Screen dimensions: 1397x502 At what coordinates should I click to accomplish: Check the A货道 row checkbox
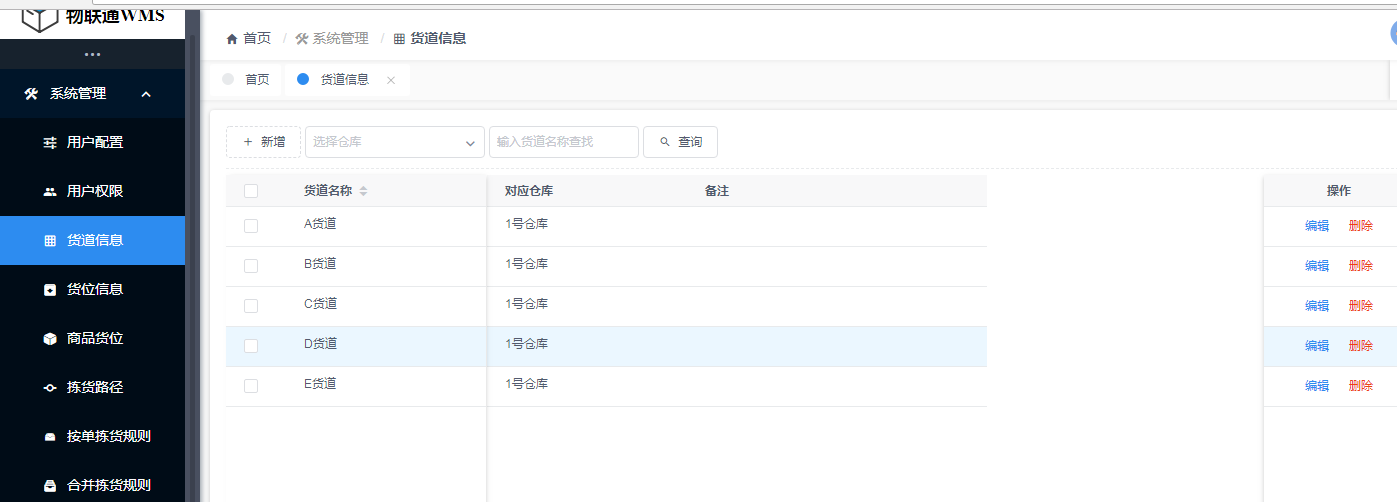(x=251, y=226)
